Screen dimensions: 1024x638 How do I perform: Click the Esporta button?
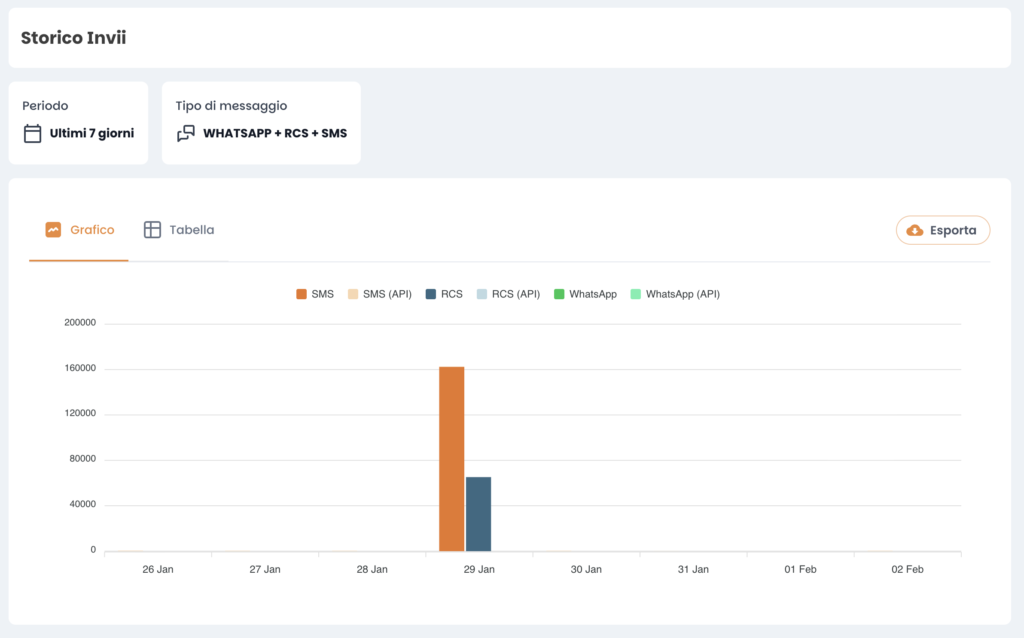(x=942, y=229)
